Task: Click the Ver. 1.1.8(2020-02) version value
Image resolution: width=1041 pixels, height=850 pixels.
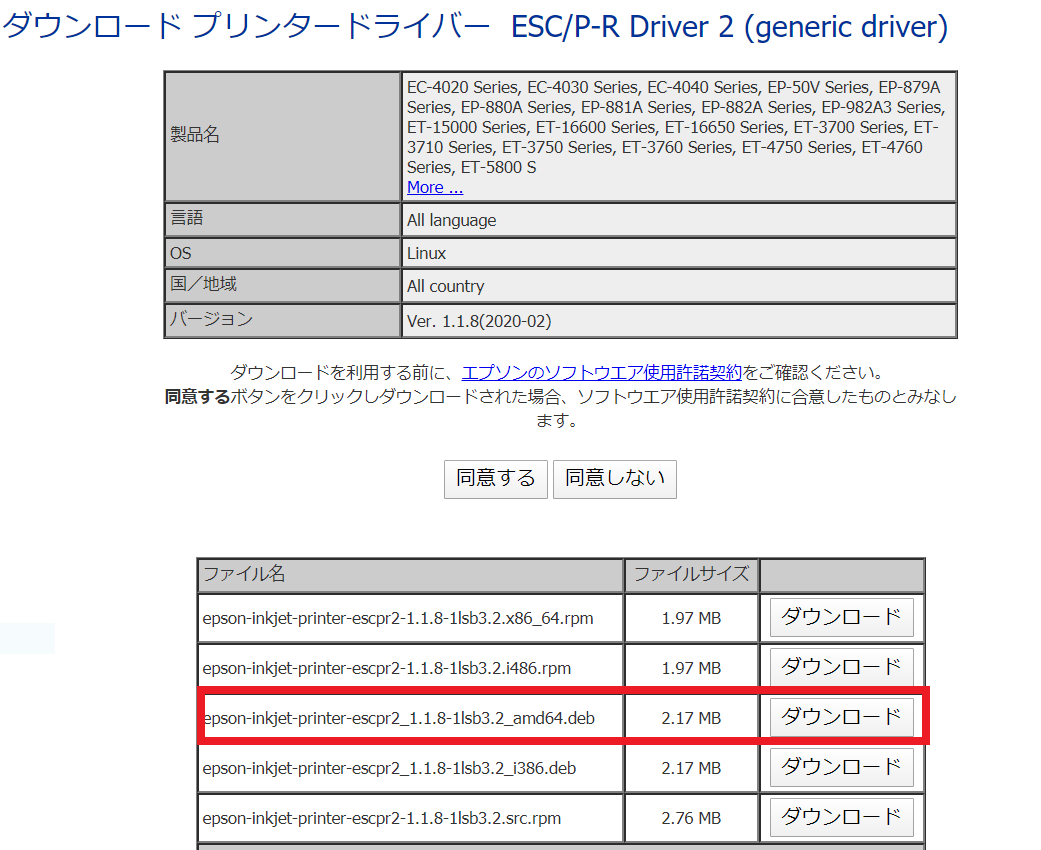Action: (479, 321)
